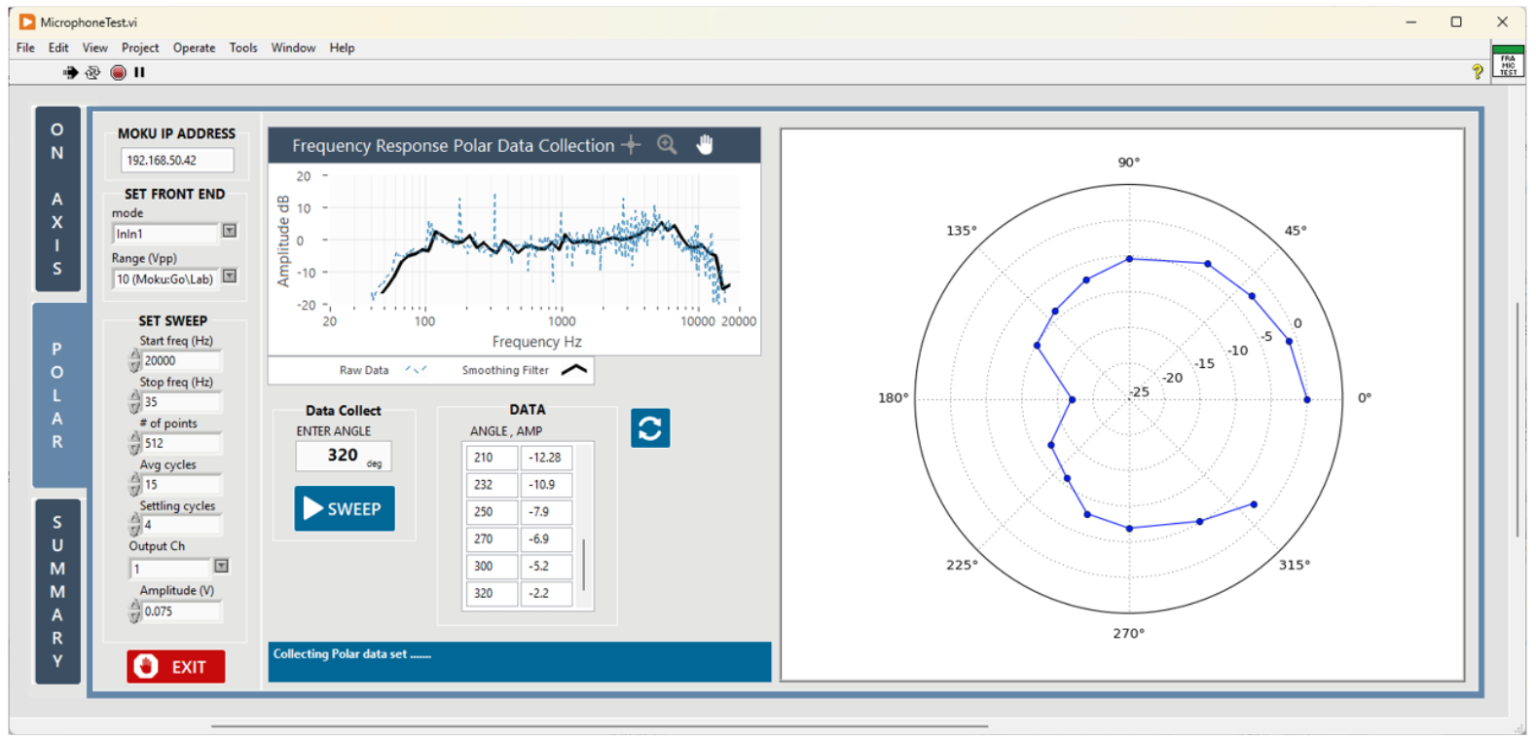Viewport: 1536px width, 740px height.
Task: Pause the running VI
Action: click(x=140, y=72)
